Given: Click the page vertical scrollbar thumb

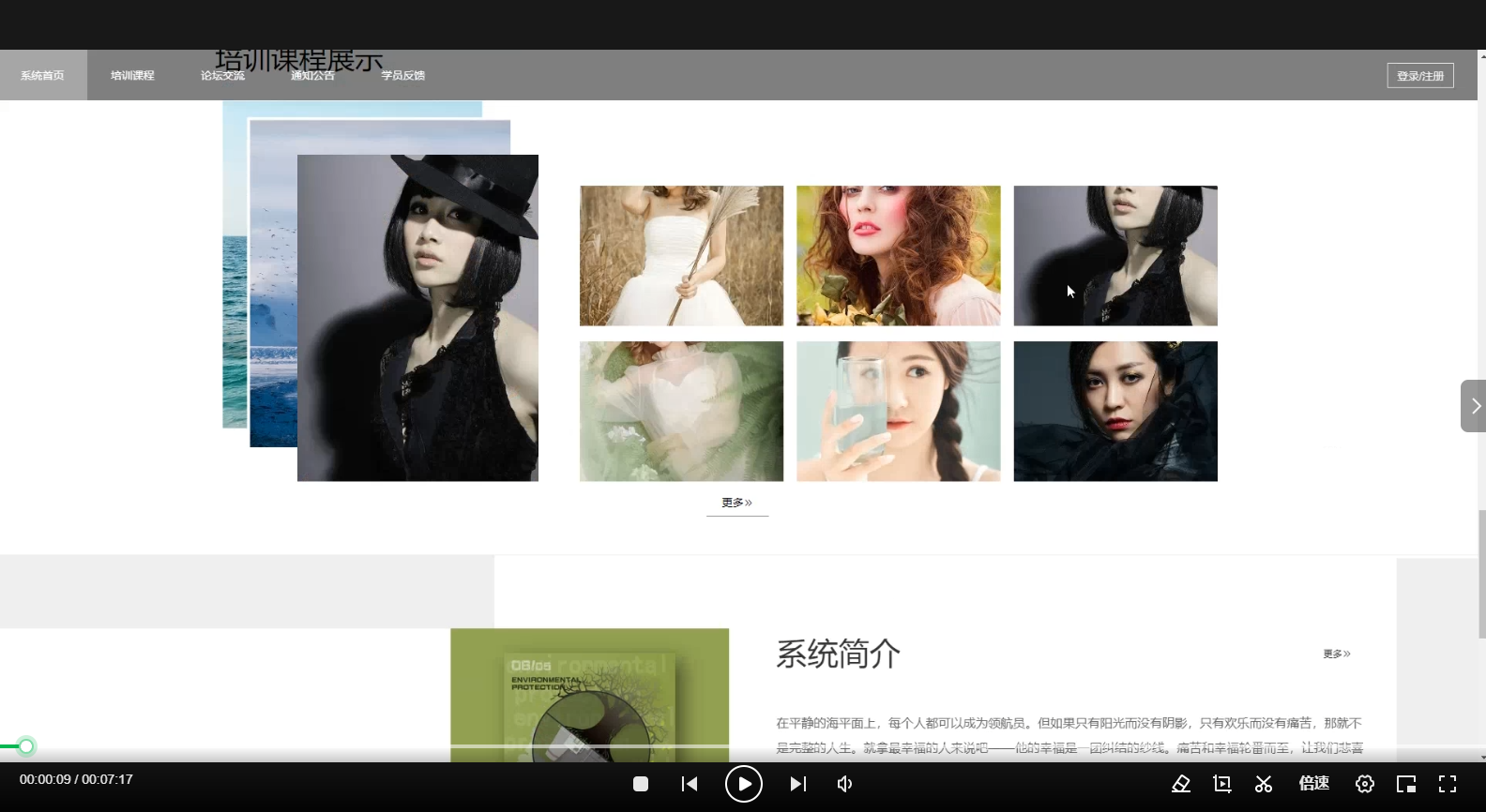Looking at the screenshot, I should pyautogui.click(x=1481, y=574).
